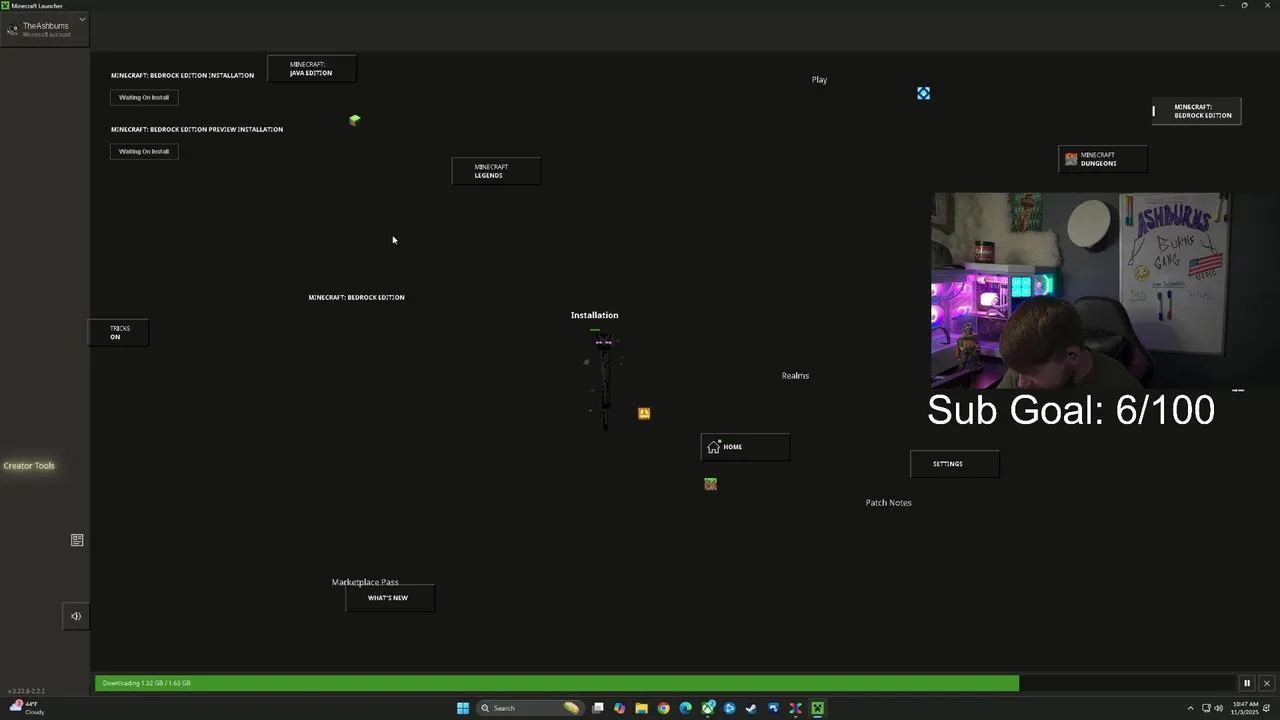
Task: Click the Bedrock Edition Preview Installation heading
Action: tap(197, 129)
